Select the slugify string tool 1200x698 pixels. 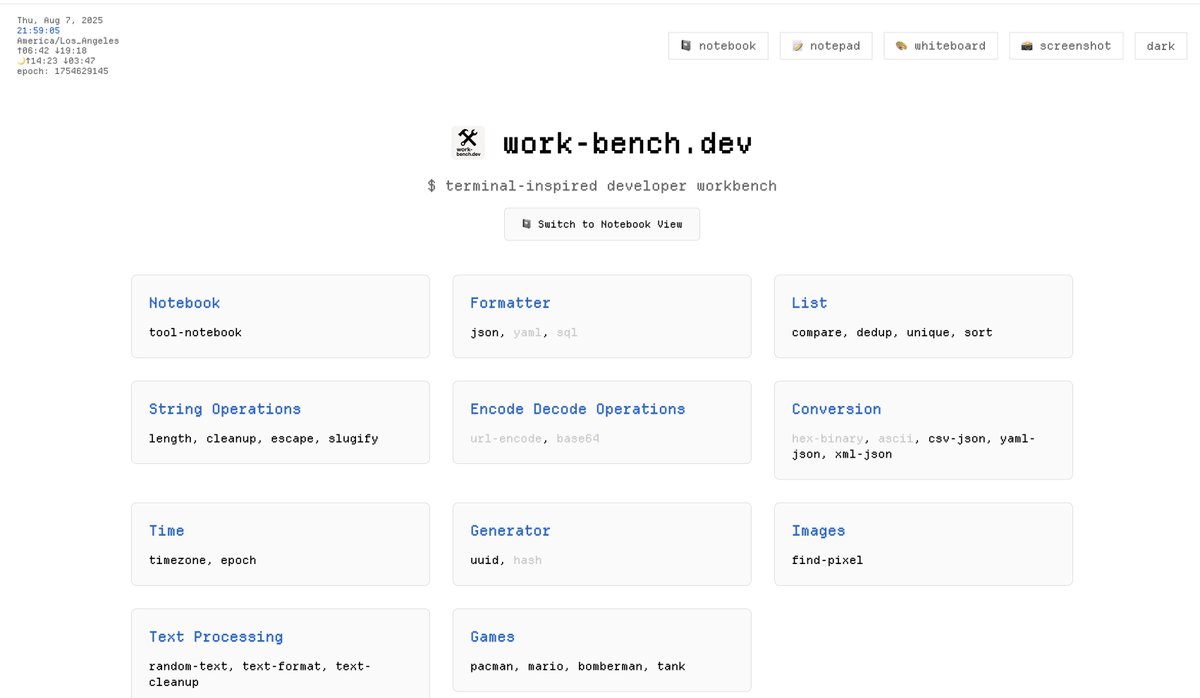point(353,438)
